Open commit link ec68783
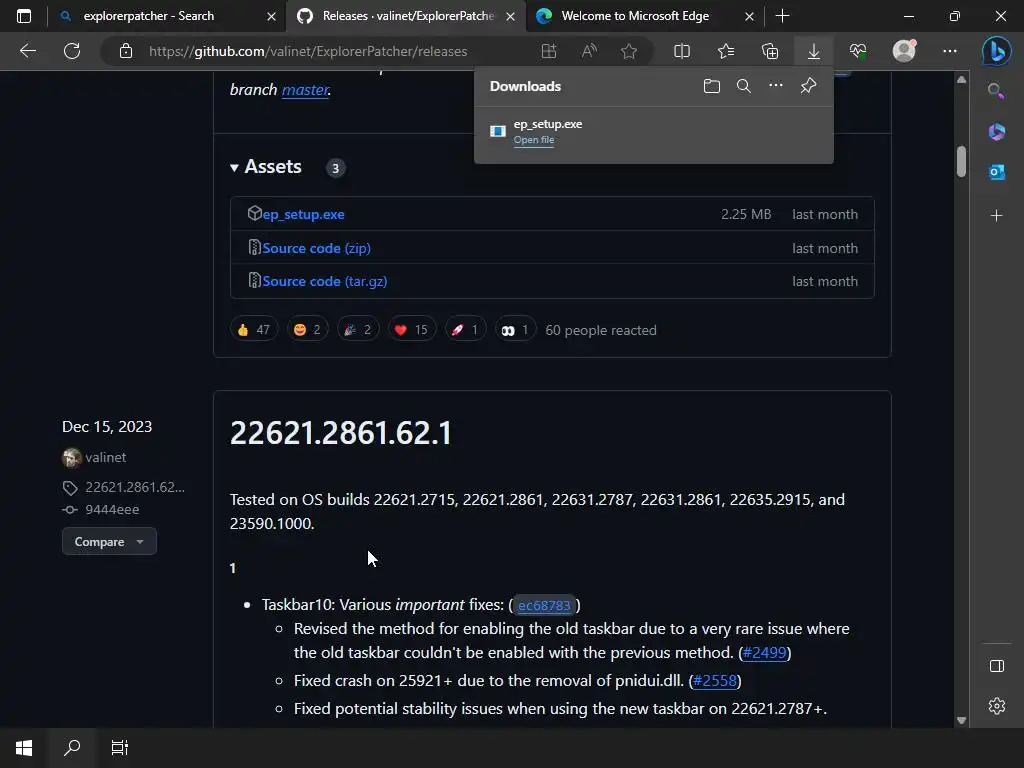The width and height of the screenshot is (1024, 768). tap(544, 605)
